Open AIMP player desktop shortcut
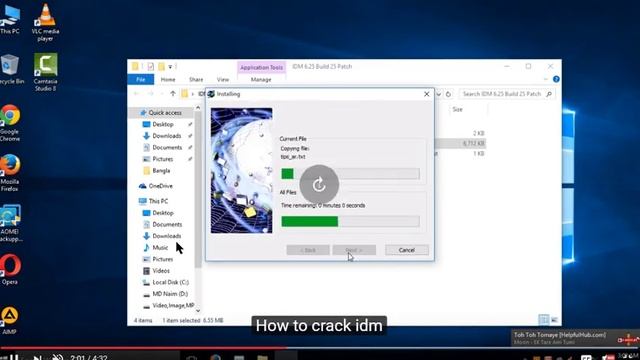Image resolution: width=640 pixels, height=360 pixels. tap(9, 320)
